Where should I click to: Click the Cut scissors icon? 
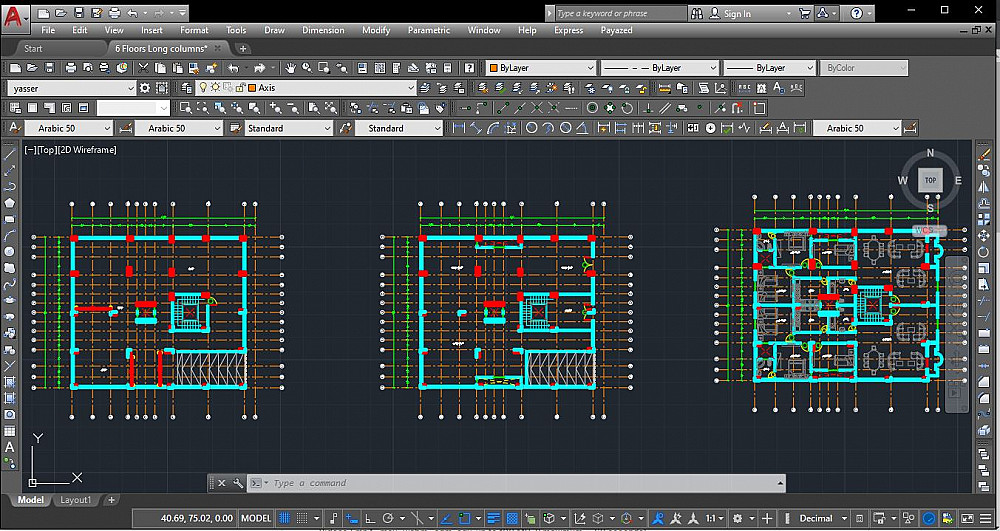(x=144, y=68)
